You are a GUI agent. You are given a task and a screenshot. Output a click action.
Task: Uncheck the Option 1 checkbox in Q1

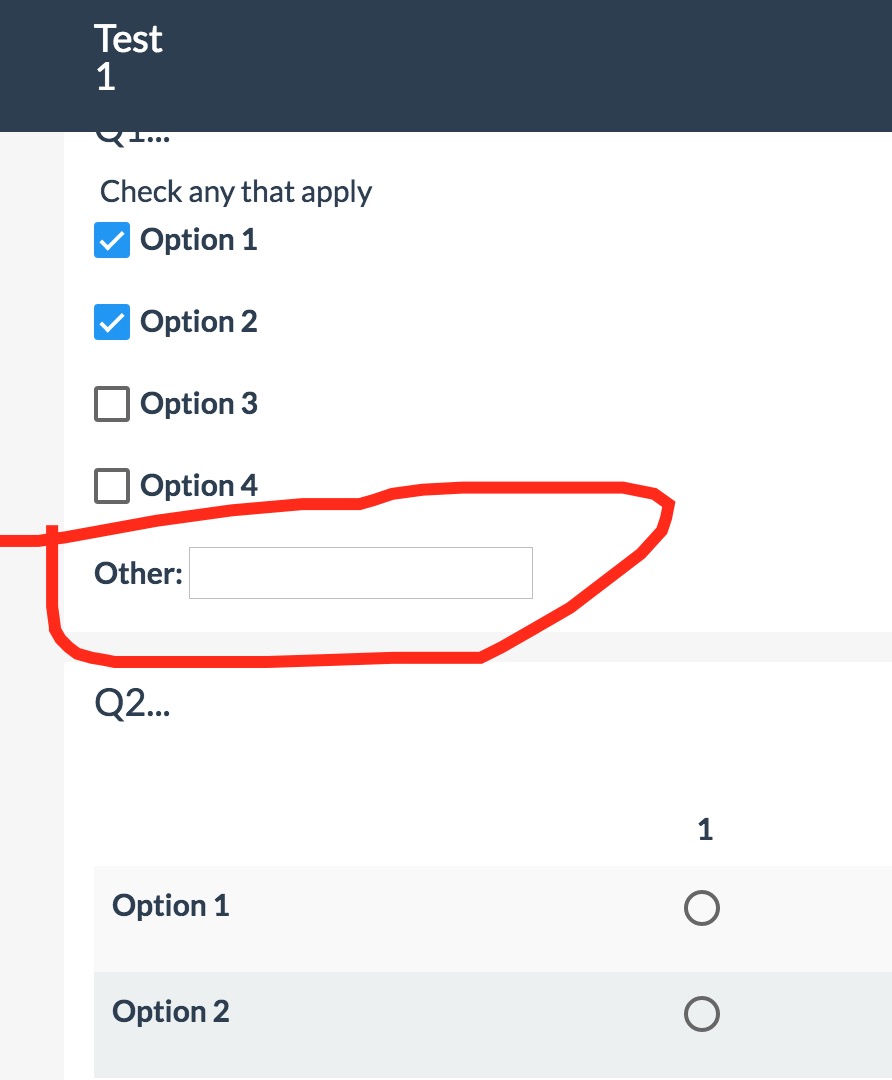point(112,241)
